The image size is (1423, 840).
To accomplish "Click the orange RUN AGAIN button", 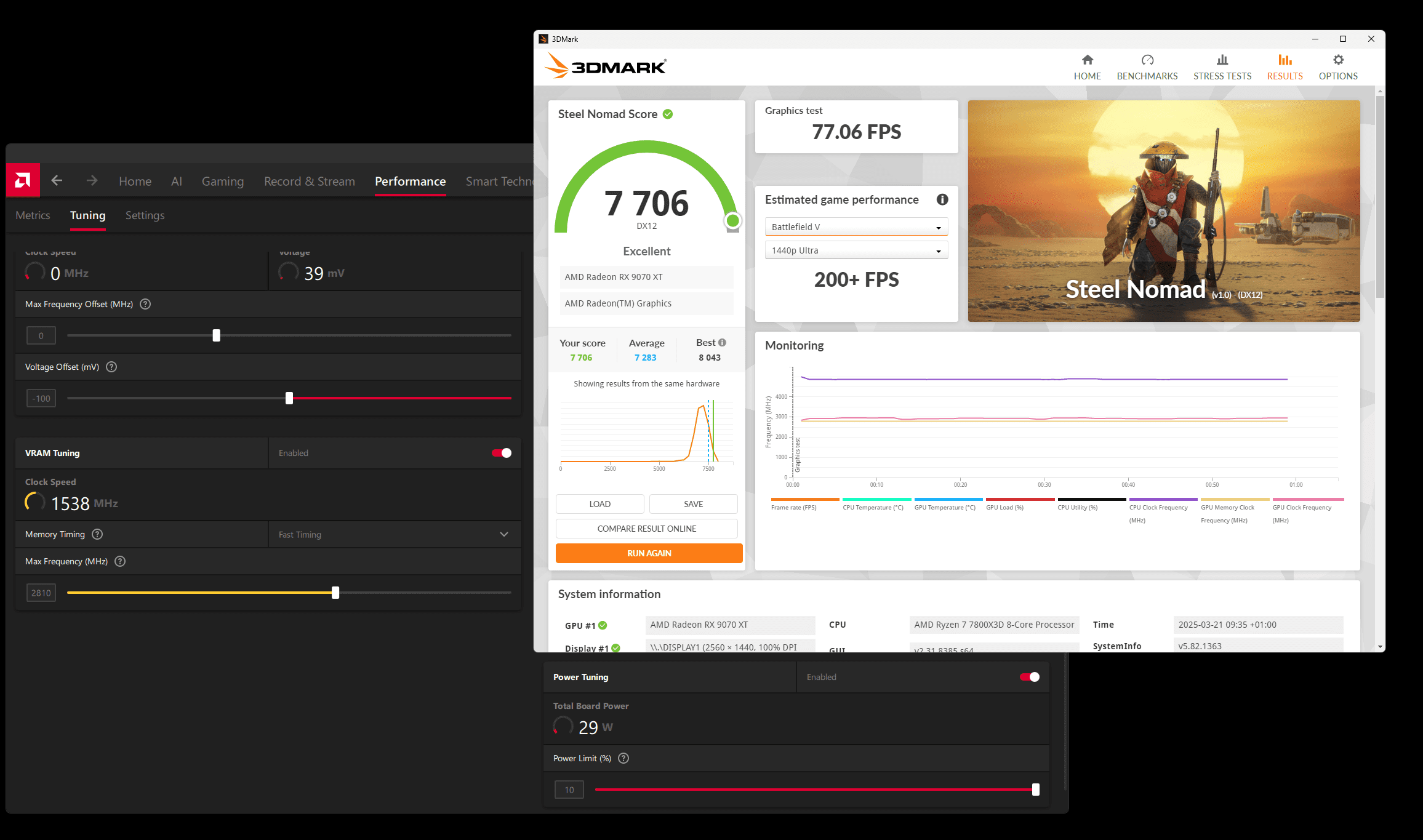I will 649,553.
